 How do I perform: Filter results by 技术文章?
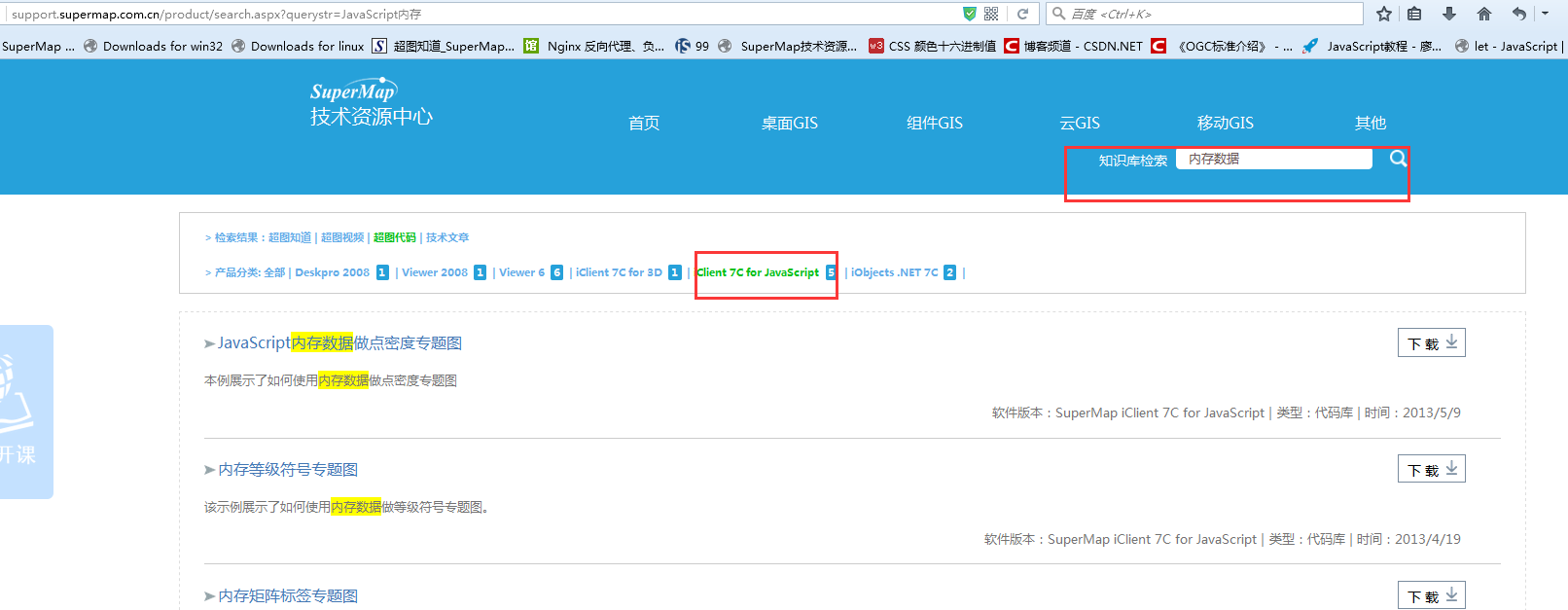coord(447,237)
